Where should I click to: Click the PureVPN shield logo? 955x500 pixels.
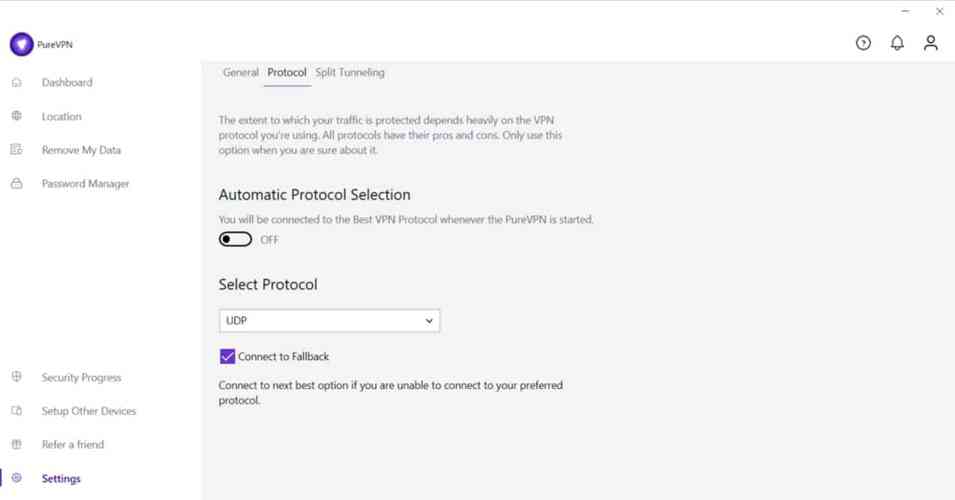[21, 44]
